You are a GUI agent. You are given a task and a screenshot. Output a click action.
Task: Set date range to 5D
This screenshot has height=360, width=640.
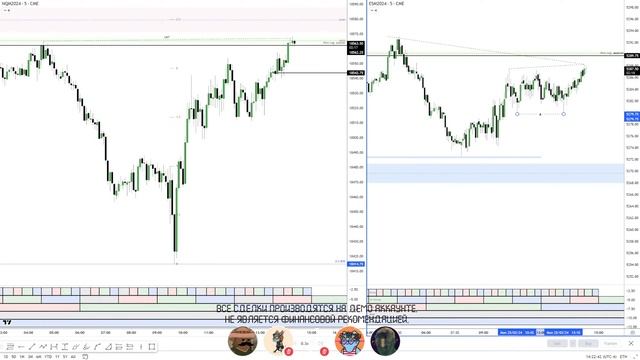pyautogui.click(x=13, y=357)
